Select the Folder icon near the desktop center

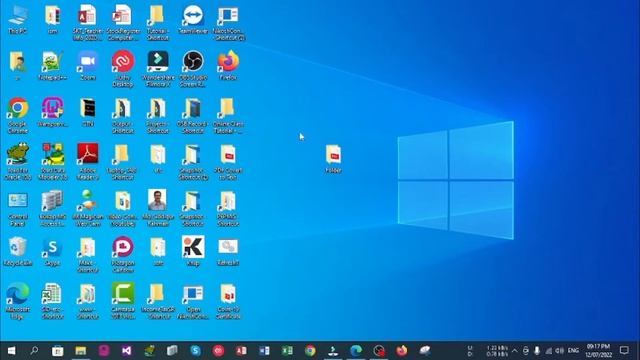pos(333,159)
